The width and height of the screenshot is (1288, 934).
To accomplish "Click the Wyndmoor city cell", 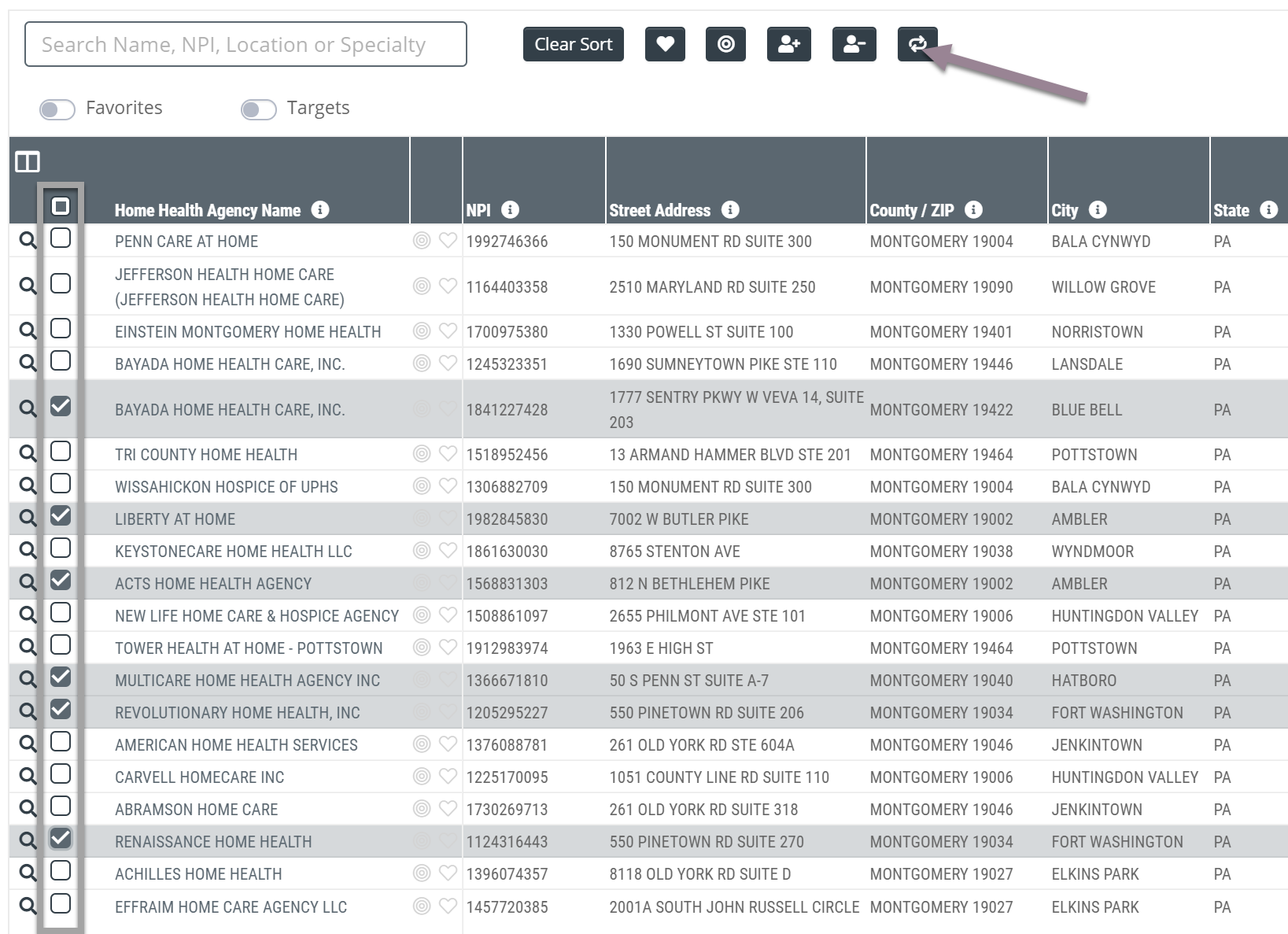I will click(1093, 552).
